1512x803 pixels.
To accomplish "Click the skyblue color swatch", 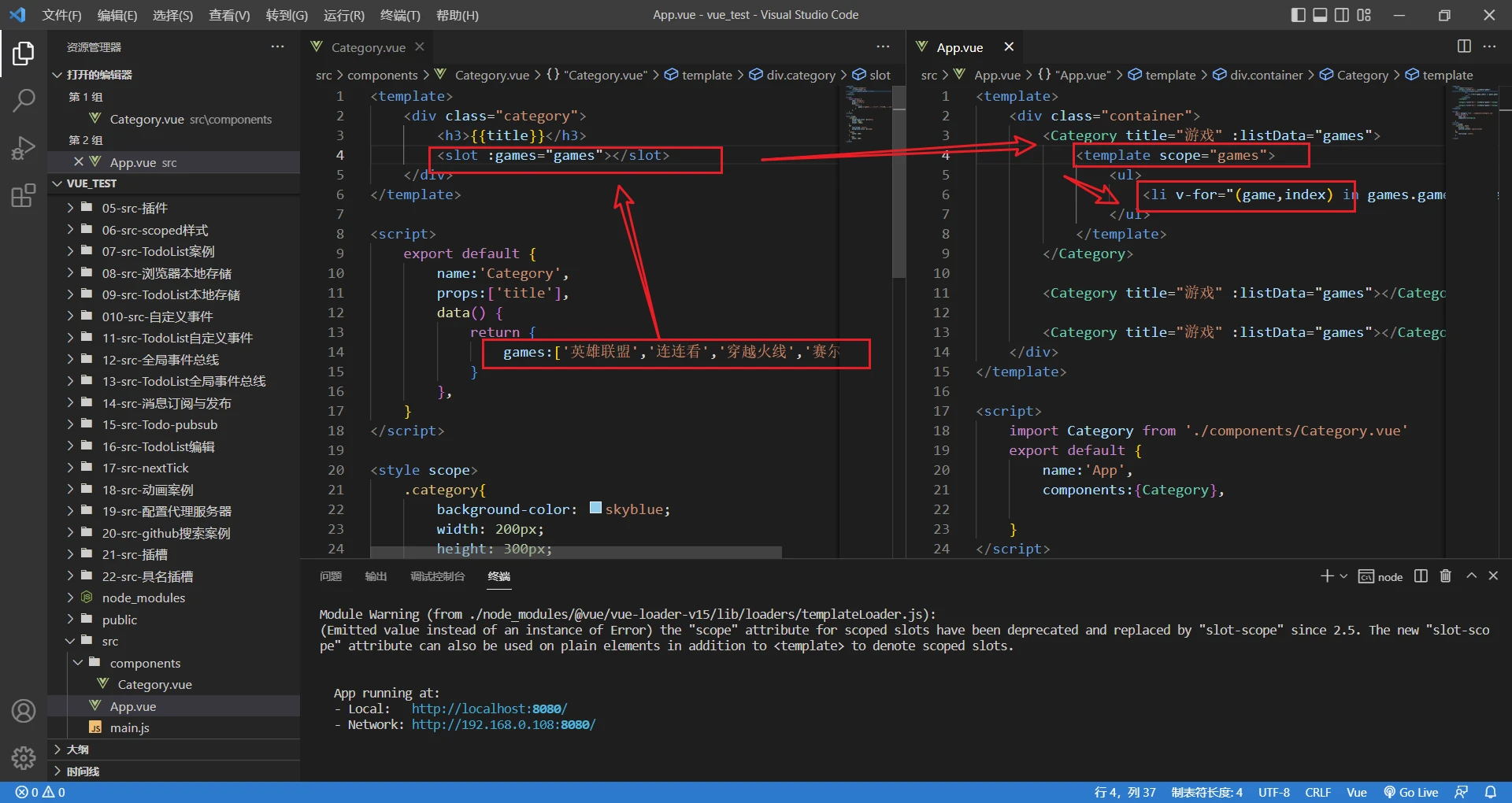I will pos(595,509).
